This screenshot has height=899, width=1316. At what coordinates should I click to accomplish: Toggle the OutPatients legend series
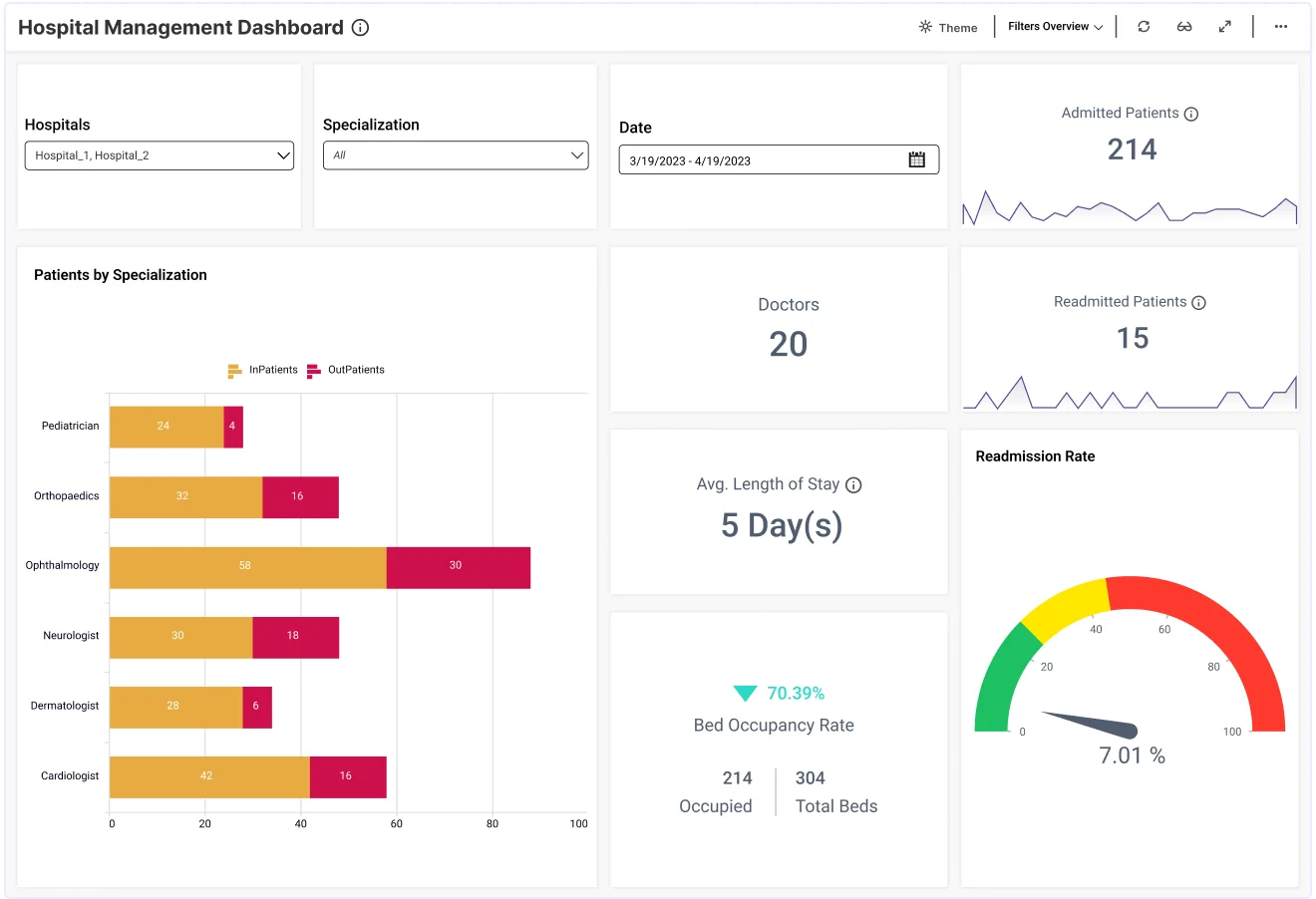tap(344, 370)
